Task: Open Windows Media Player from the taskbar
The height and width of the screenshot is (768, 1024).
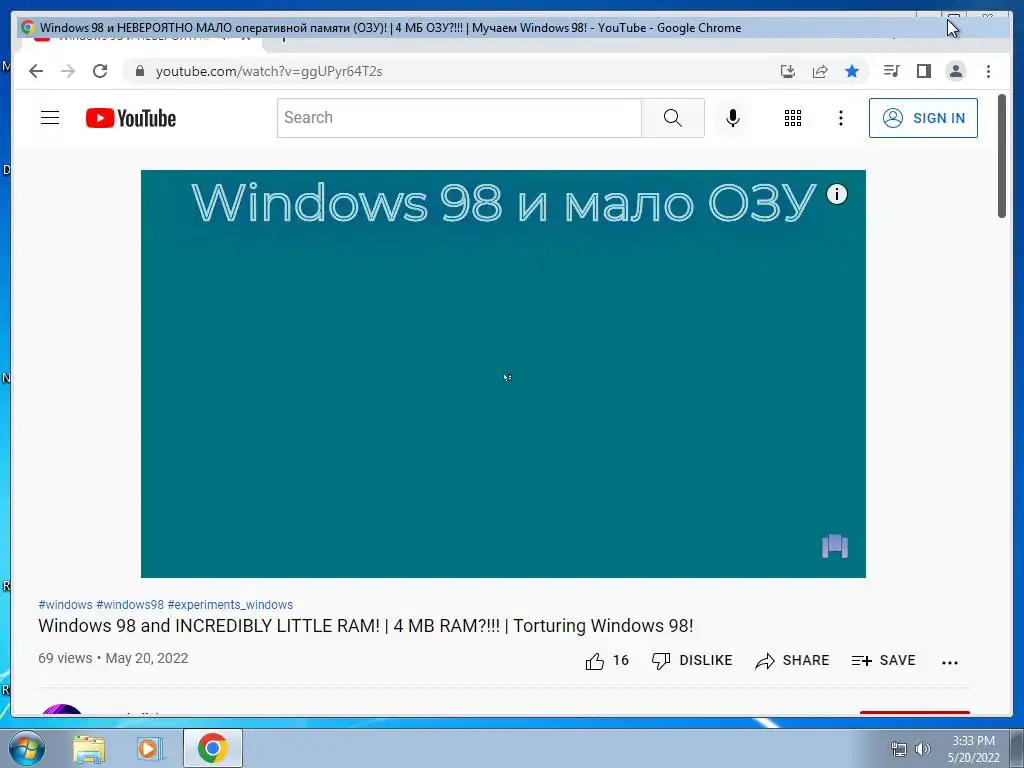Action: (x=149, y=748)
